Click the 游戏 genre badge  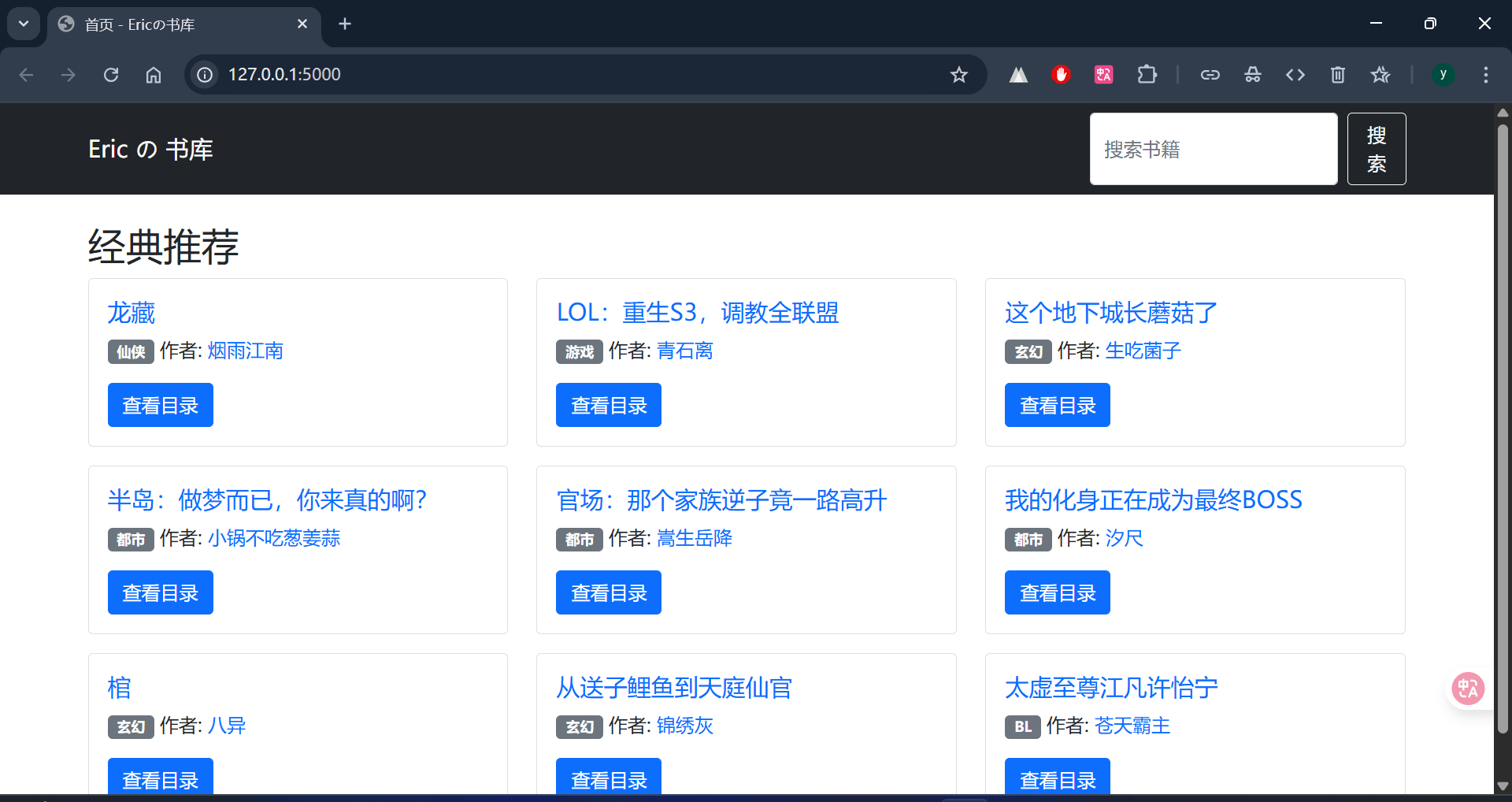580,352
